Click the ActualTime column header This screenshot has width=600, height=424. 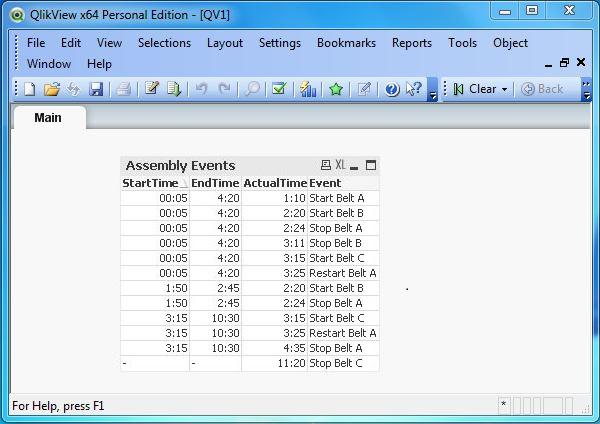click(275, 183)
